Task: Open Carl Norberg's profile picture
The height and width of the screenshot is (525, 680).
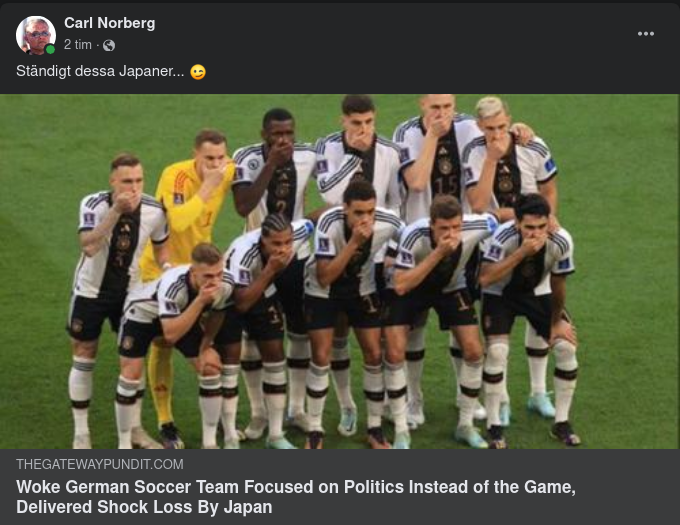Action: click(x=36, y=35)
